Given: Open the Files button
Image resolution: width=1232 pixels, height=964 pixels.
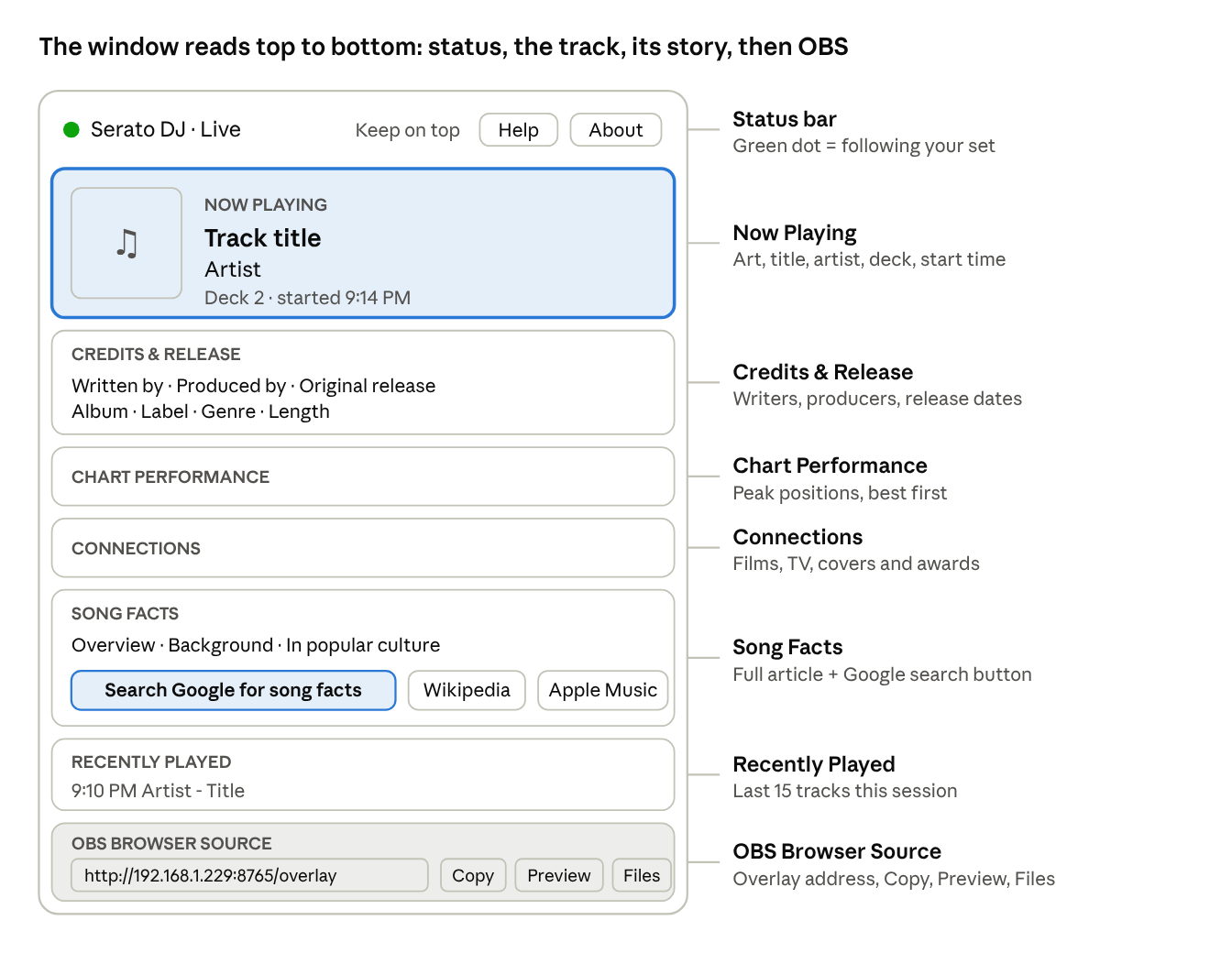Looking at the screenshot, I should click(642, 875).
